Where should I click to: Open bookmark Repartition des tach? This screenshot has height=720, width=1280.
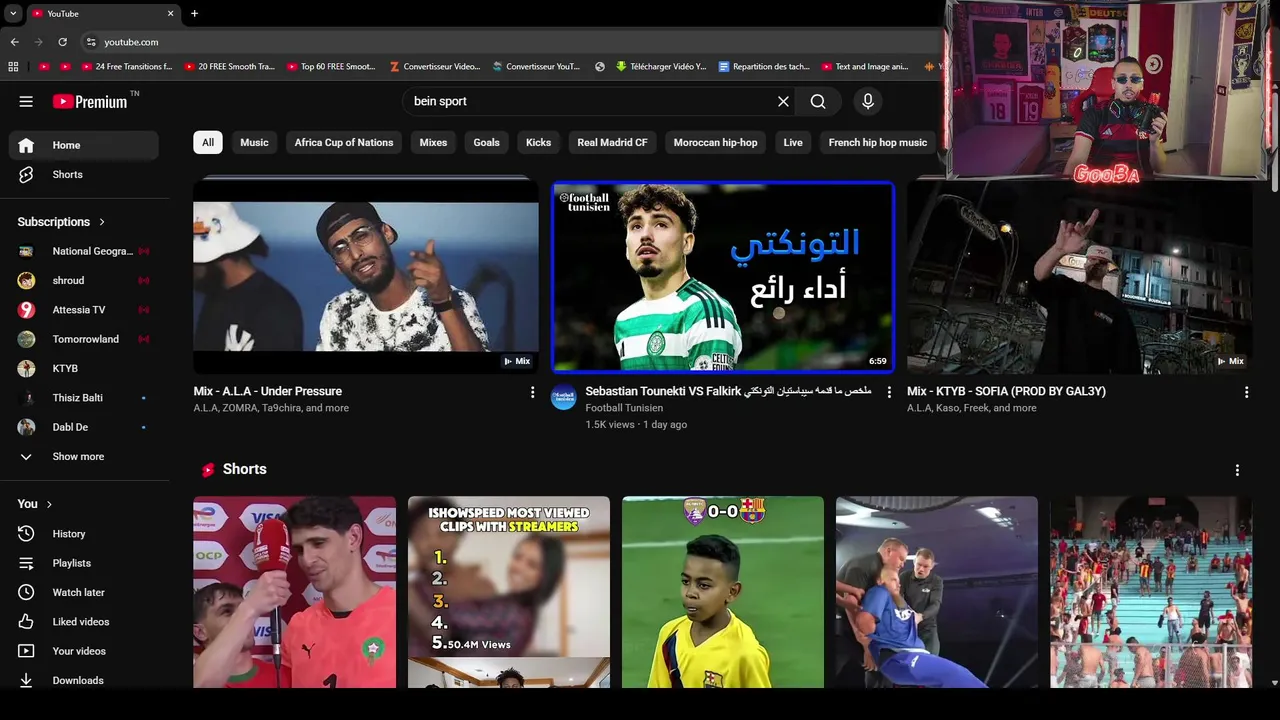point(764,67)
